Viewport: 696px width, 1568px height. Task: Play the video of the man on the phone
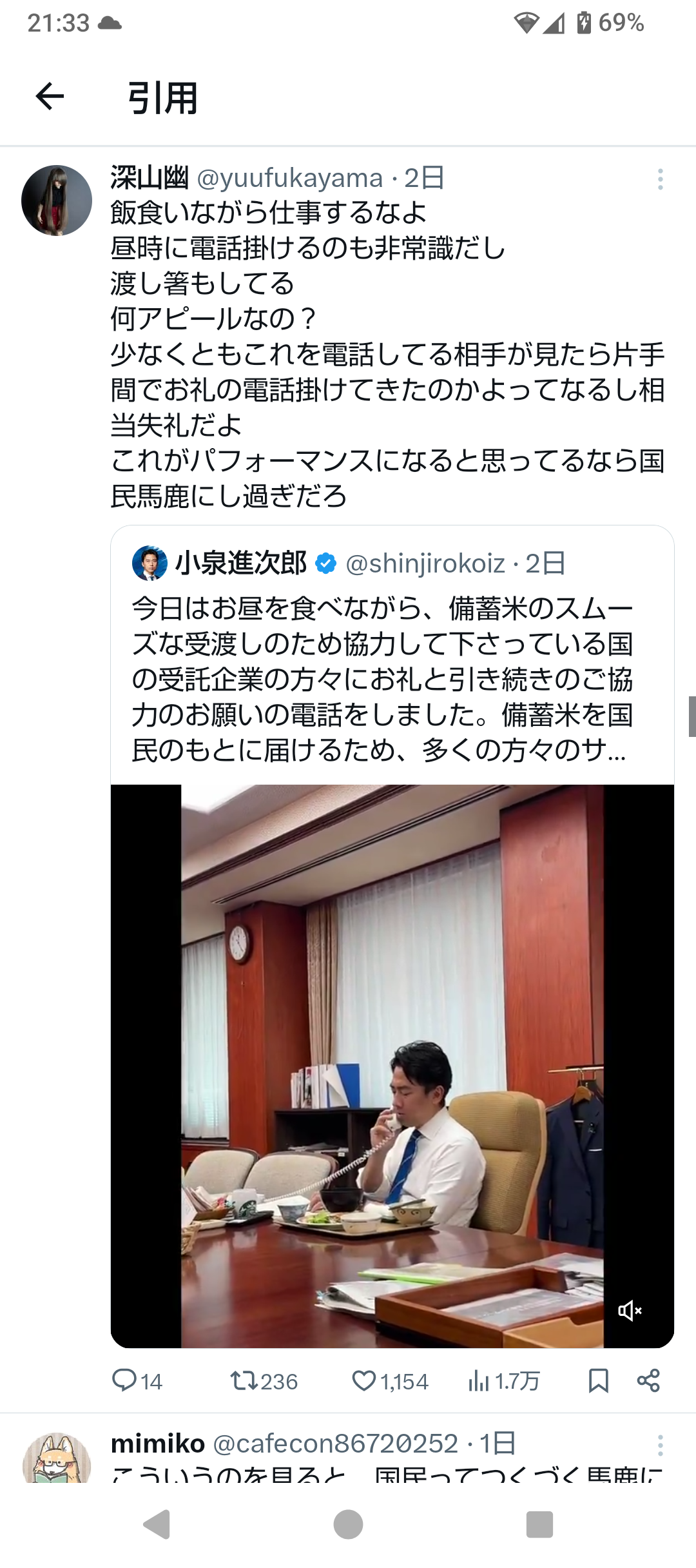pyautogui.click(x=392, y=1066)
